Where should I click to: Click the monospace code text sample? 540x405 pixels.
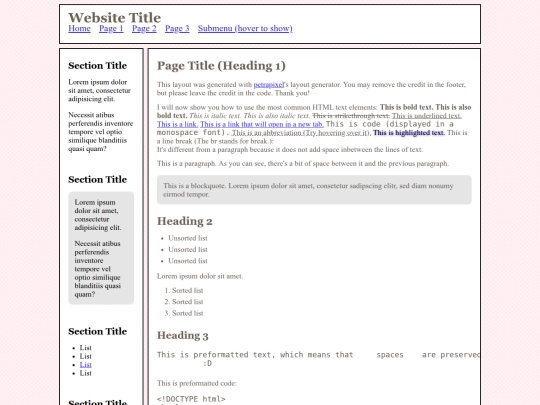point(305,128)
